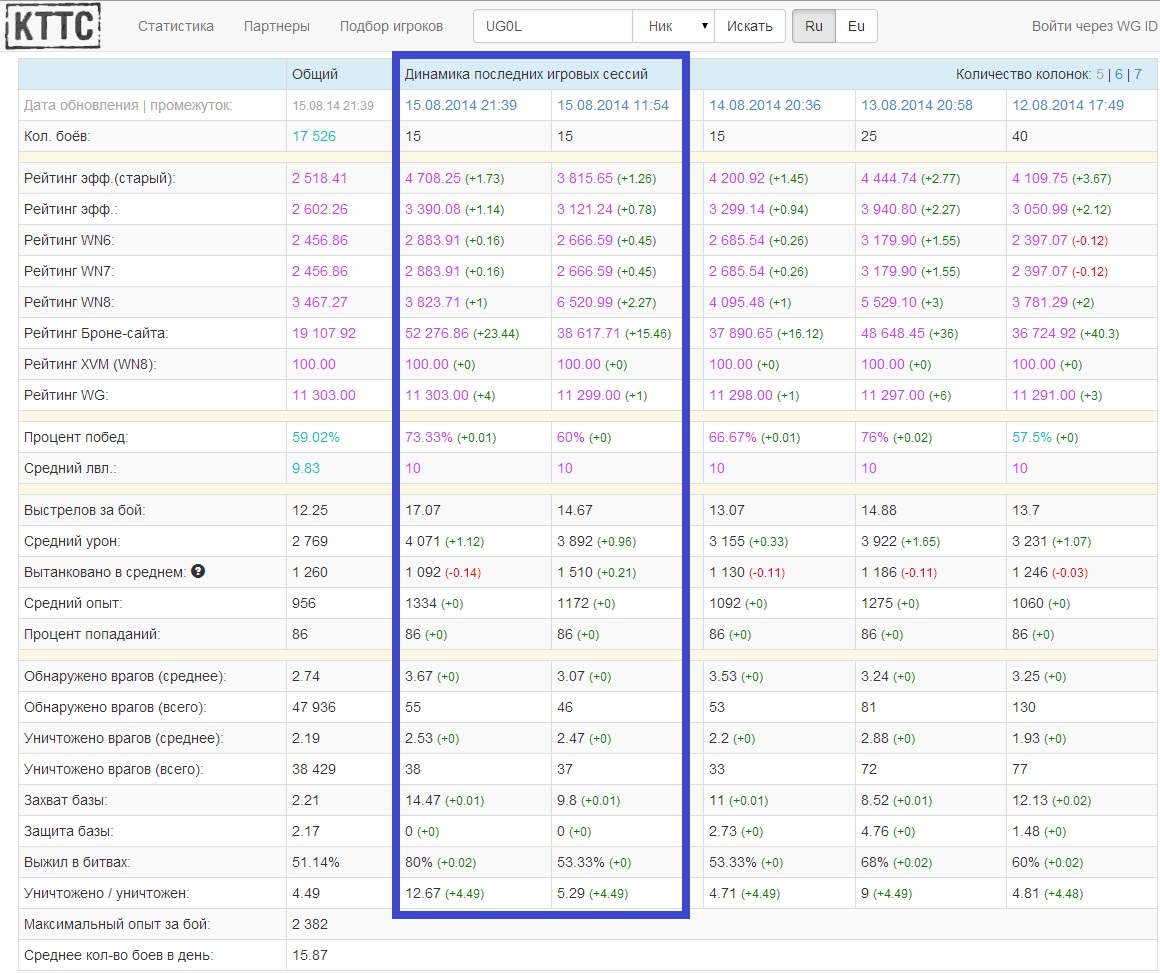This screenshot has height=973, width=1160.
Task: Log in via Войти через WG ID
Action: pyautogui.click(x=1094, y=26)
